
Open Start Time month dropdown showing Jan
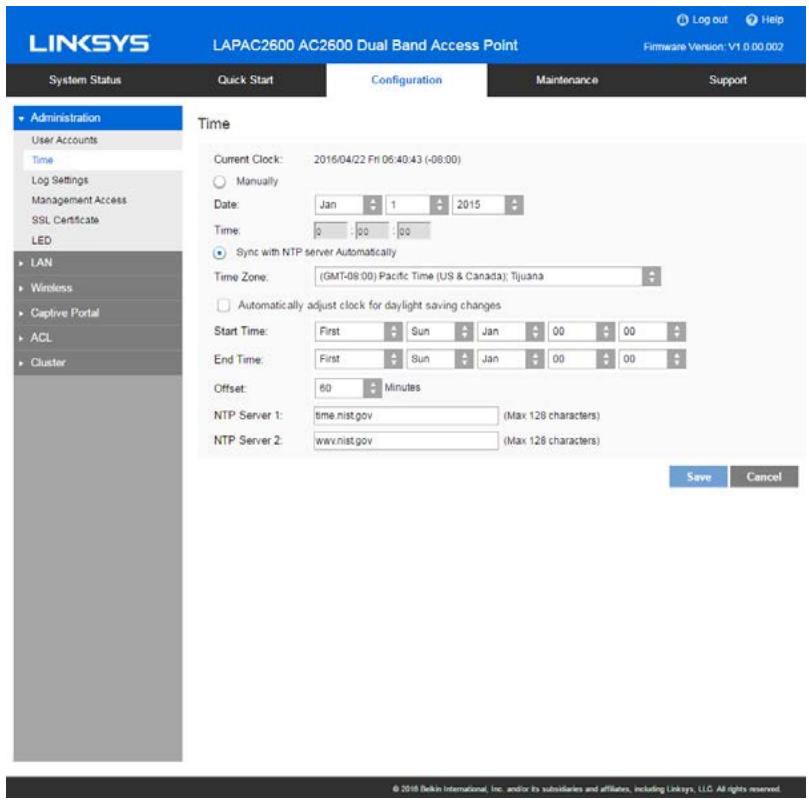511,332
